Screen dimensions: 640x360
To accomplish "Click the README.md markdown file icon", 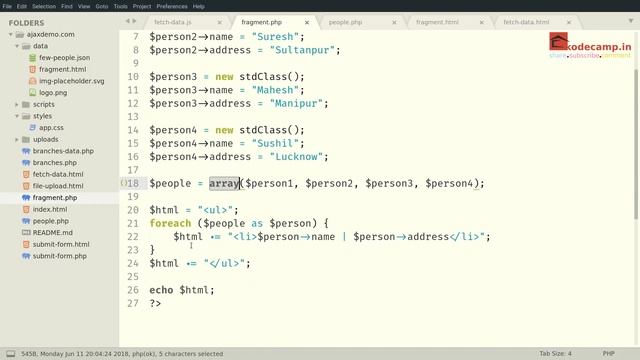I will pyautogui.click(x=26, y=233).
